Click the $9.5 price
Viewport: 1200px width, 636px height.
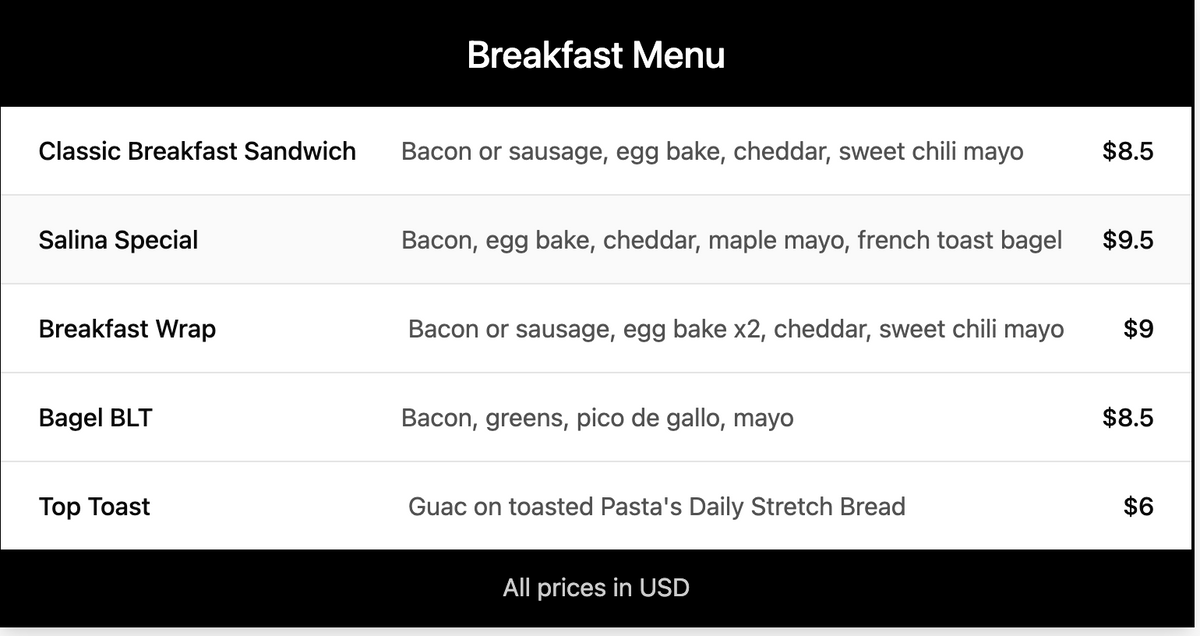pos(1128,240)
